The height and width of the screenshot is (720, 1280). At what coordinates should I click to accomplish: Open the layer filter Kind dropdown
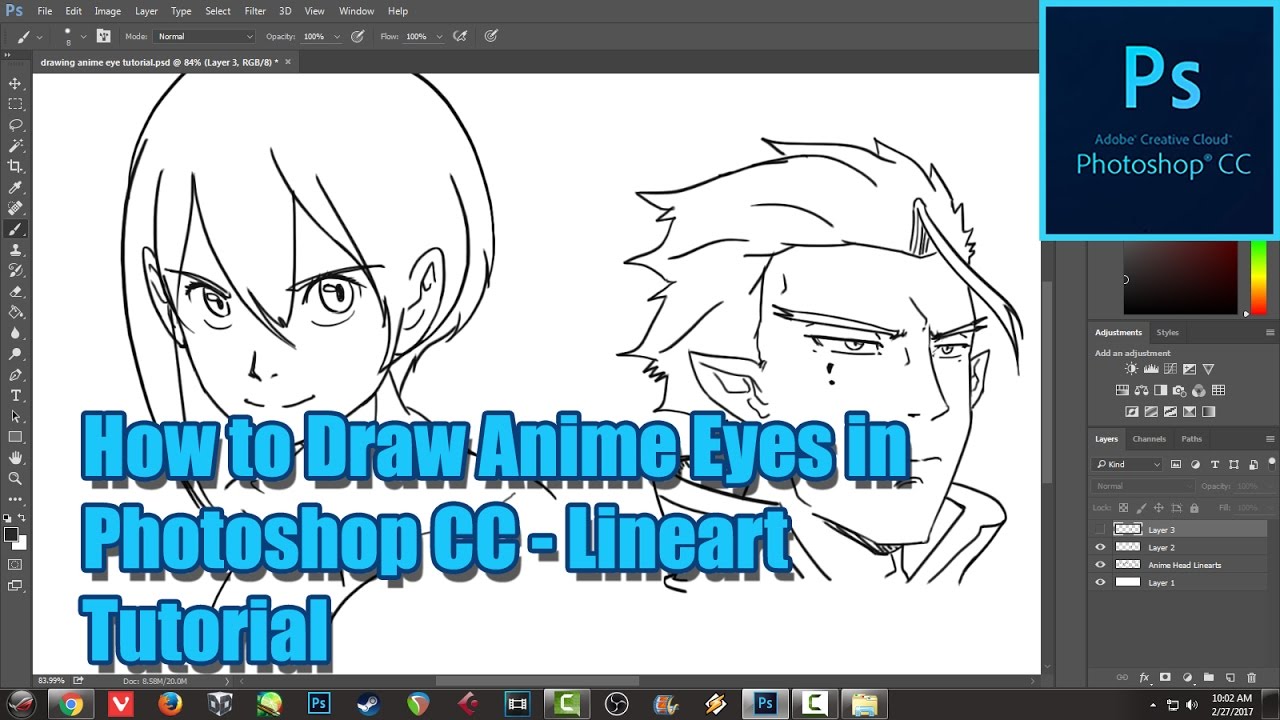click(x=1128, y=464)
